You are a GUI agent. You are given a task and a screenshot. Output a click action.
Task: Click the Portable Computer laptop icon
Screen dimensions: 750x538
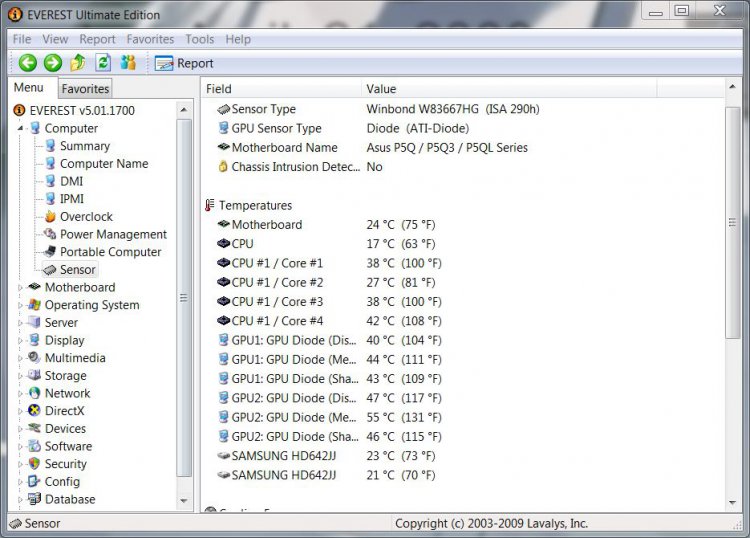50,252
